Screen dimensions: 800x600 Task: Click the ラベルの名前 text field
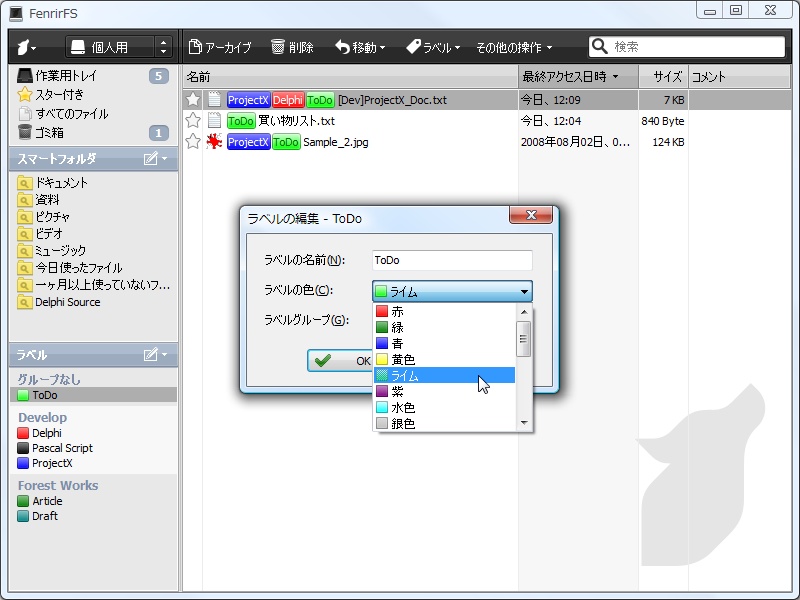pos(453,260)
